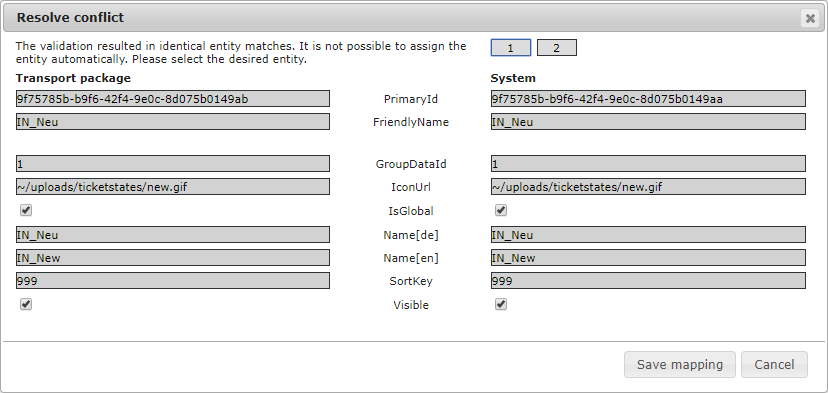828x393 pixels.
Task: Switch to entity option 2
Action: point(557,48)
